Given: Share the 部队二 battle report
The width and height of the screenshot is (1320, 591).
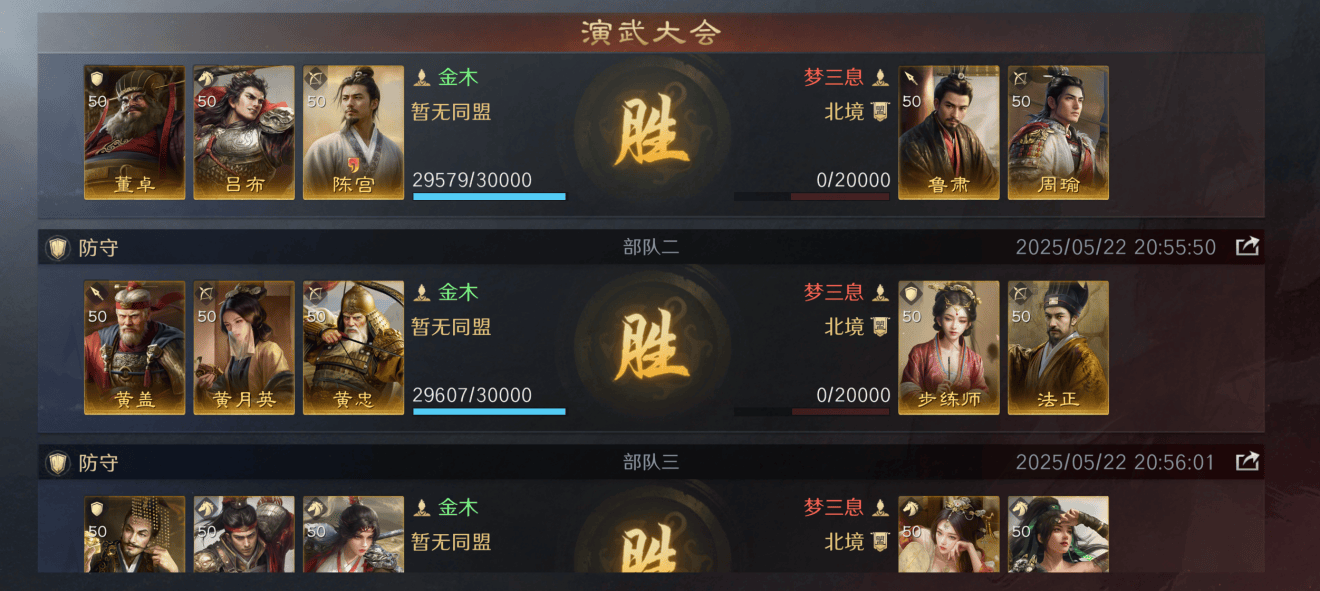Looking at the screenshot, I should click(x=1247, y=247).
